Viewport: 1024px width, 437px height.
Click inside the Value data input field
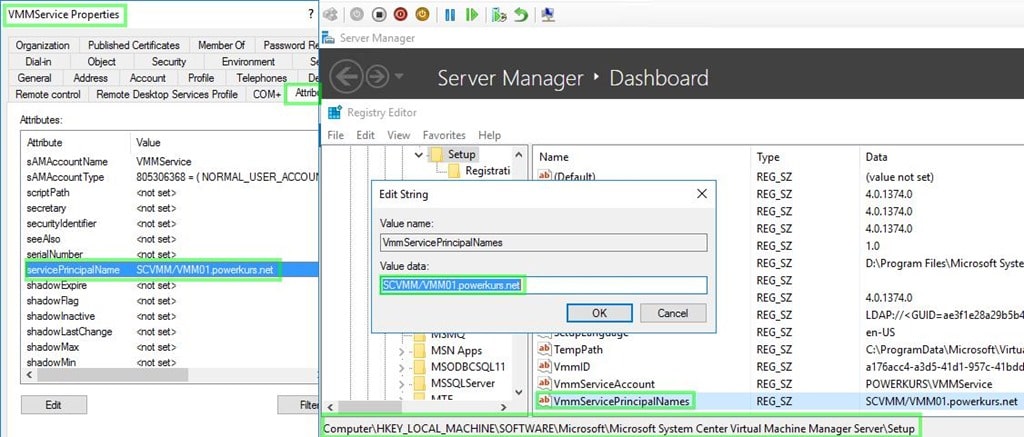[x=544, y=285]
